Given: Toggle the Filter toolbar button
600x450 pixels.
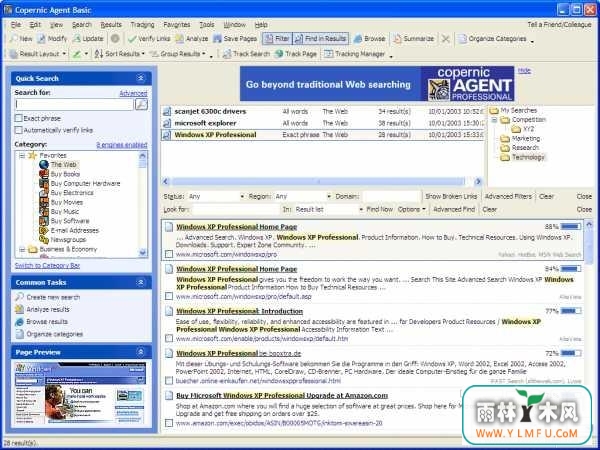Looking at the screenshot, I should click(x=277, y=39).
